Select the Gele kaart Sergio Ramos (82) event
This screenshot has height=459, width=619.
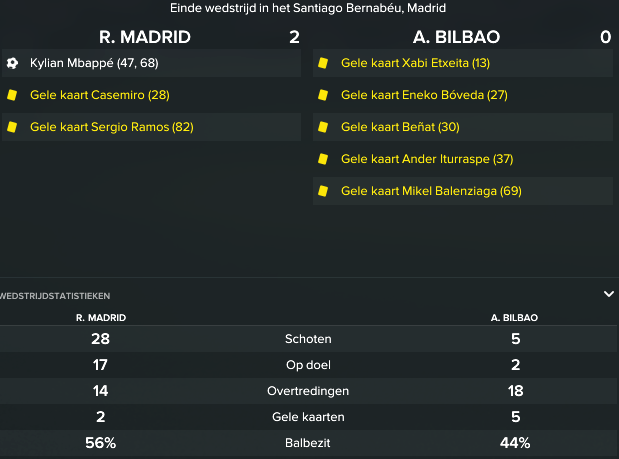click(152, 127)
